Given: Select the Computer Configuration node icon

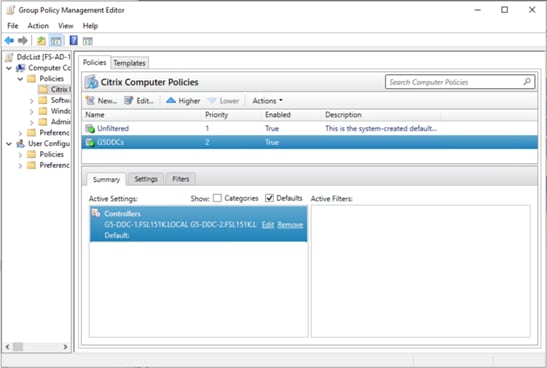Looking at the screenshot, I should coord(21,68).
